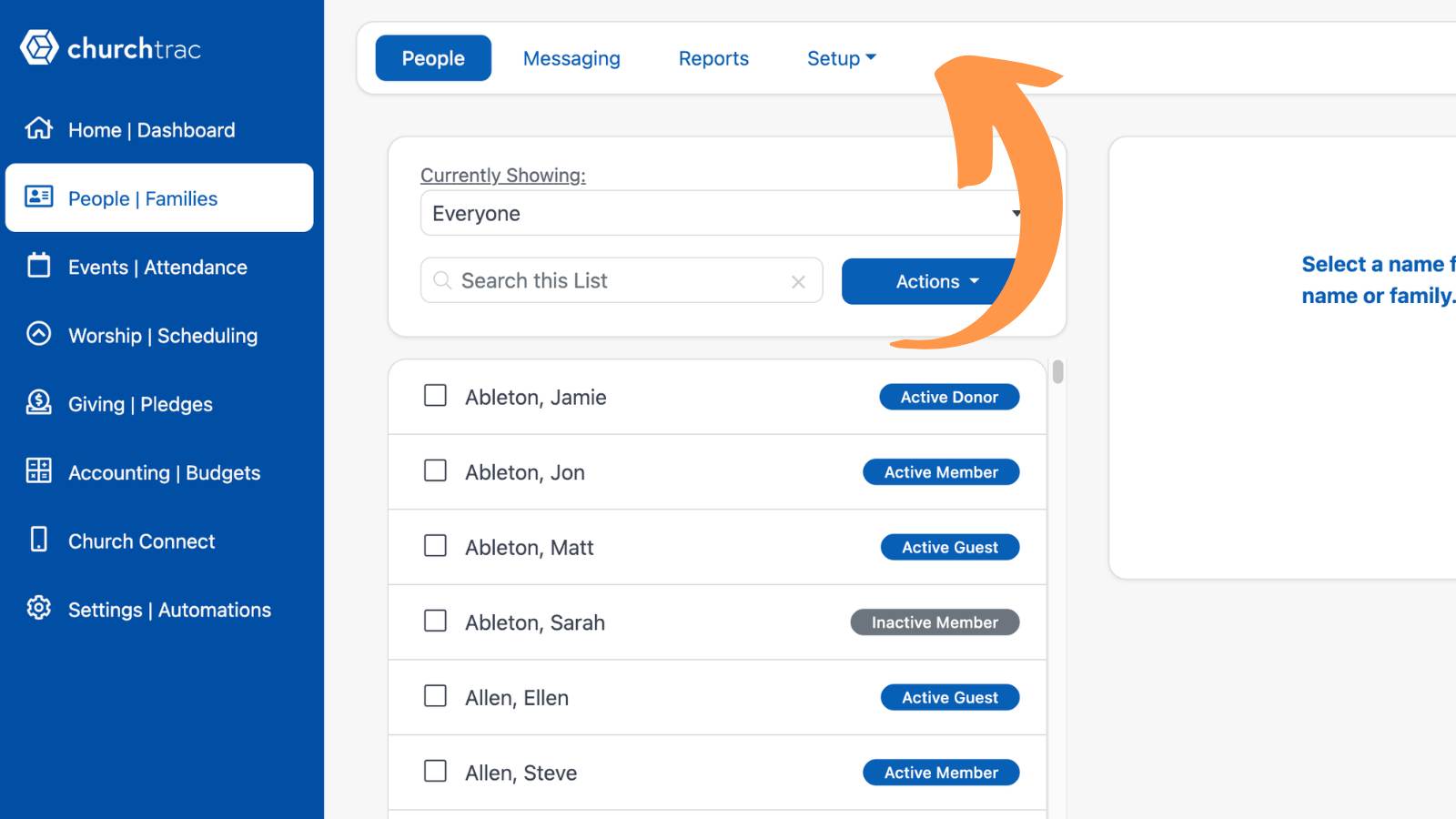
Task: Click the Inactive Member badge for Sarah
Action: (935, 622)
